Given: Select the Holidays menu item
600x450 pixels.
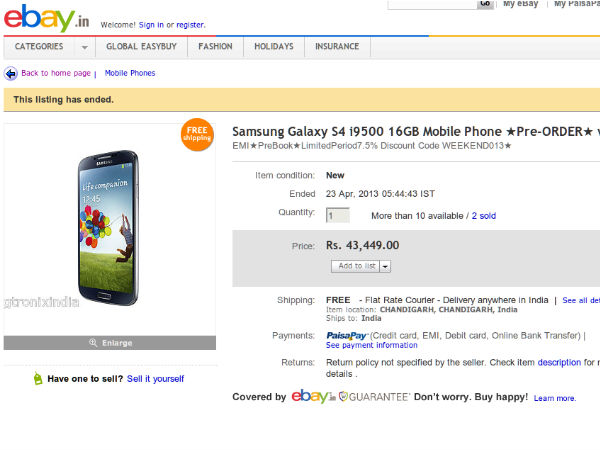Looking at the screenshot, I should (274, 47).
